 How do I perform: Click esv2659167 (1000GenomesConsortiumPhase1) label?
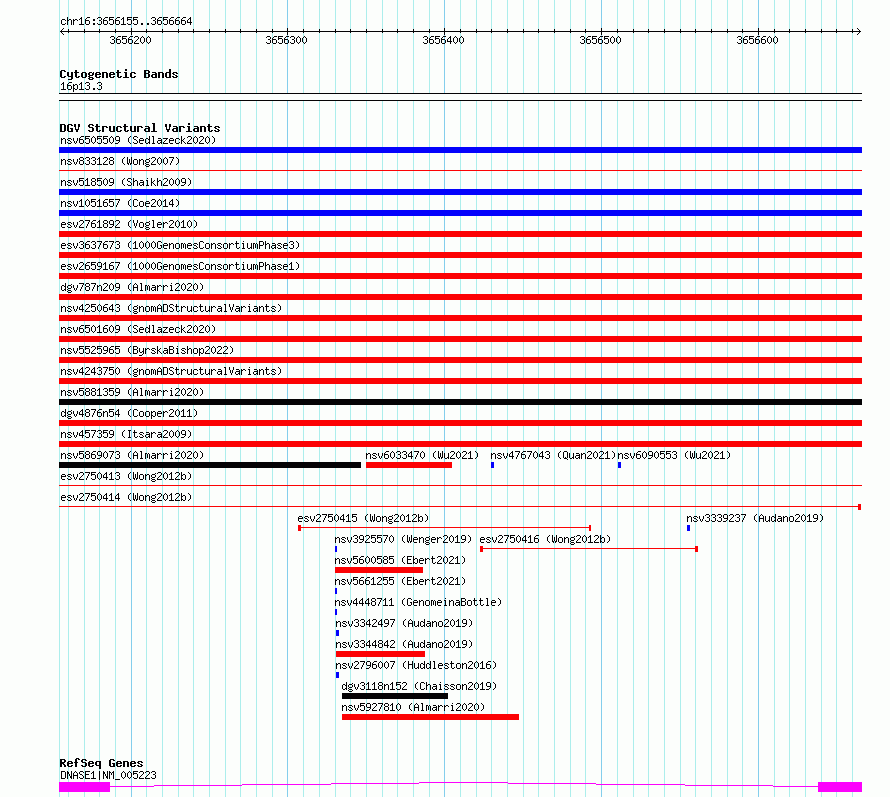[x=180, y=266]
